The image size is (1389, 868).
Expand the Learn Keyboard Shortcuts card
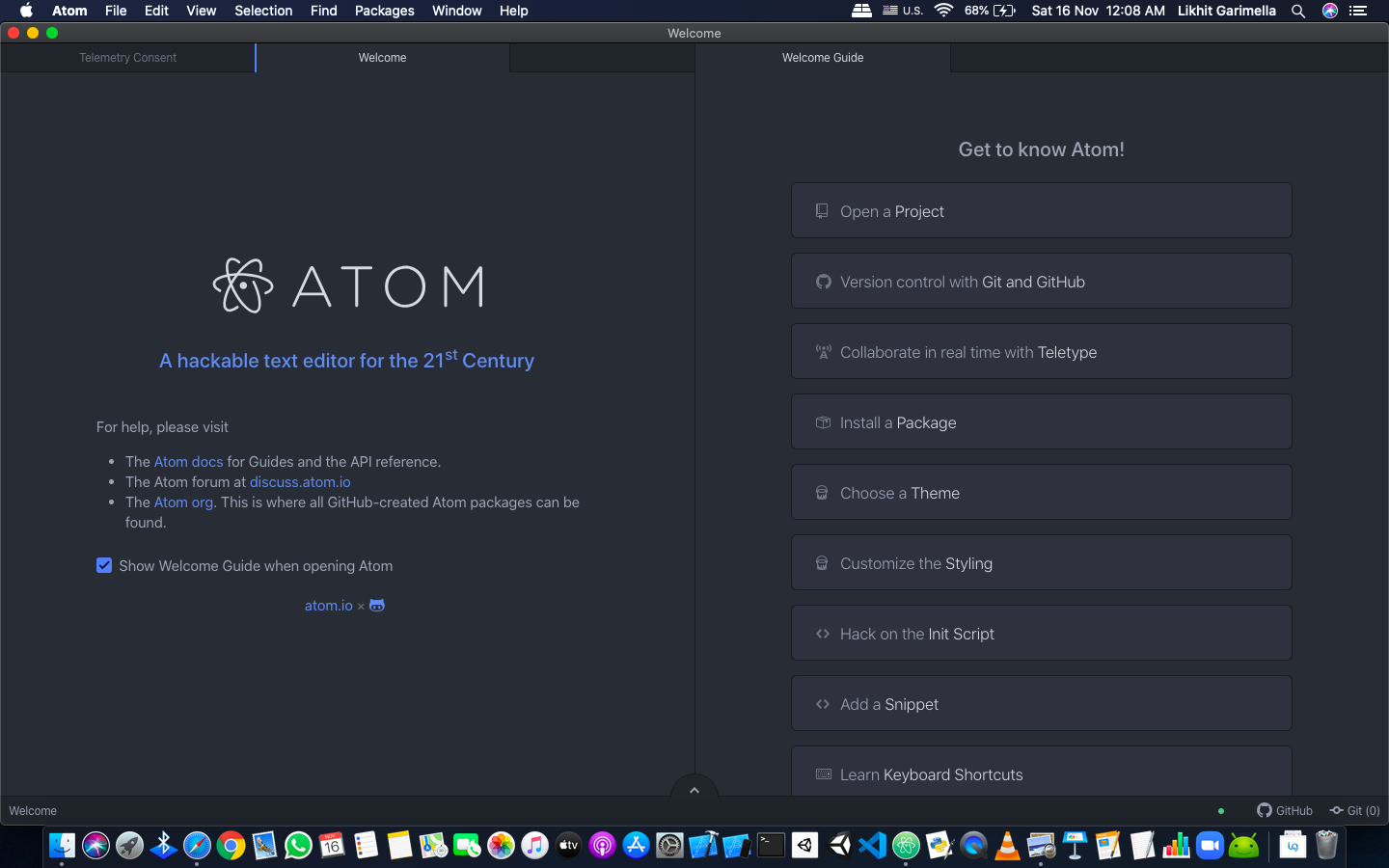pyautogui.click(x=1041, y=772)
